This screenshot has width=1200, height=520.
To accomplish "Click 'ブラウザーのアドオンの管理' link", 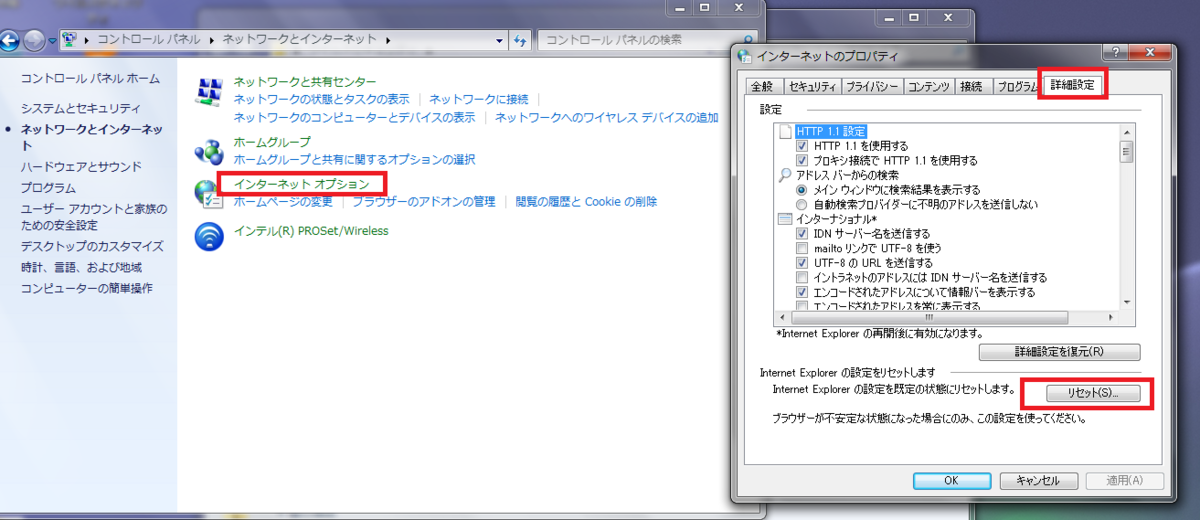I will coord(424,201).
